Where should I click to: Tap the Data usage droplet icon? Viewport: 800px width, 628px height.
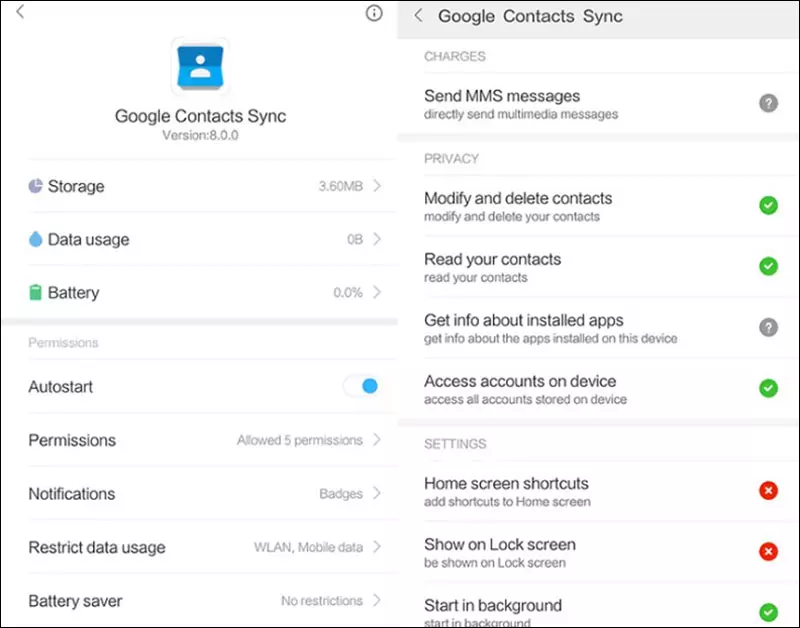[x=35, y=239]
